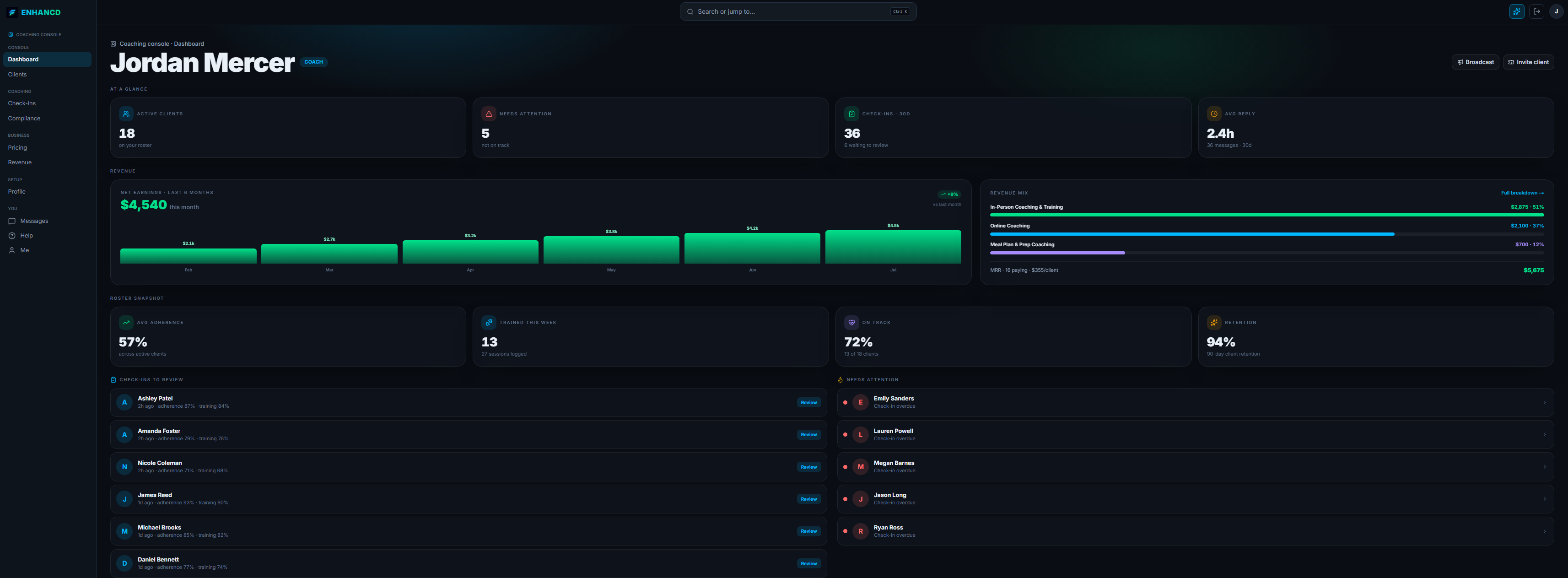Click the Retention sparkle icon
The height and width of the screenshot is (578, 1568).
pyautogui.click(x=1214, y=323)
